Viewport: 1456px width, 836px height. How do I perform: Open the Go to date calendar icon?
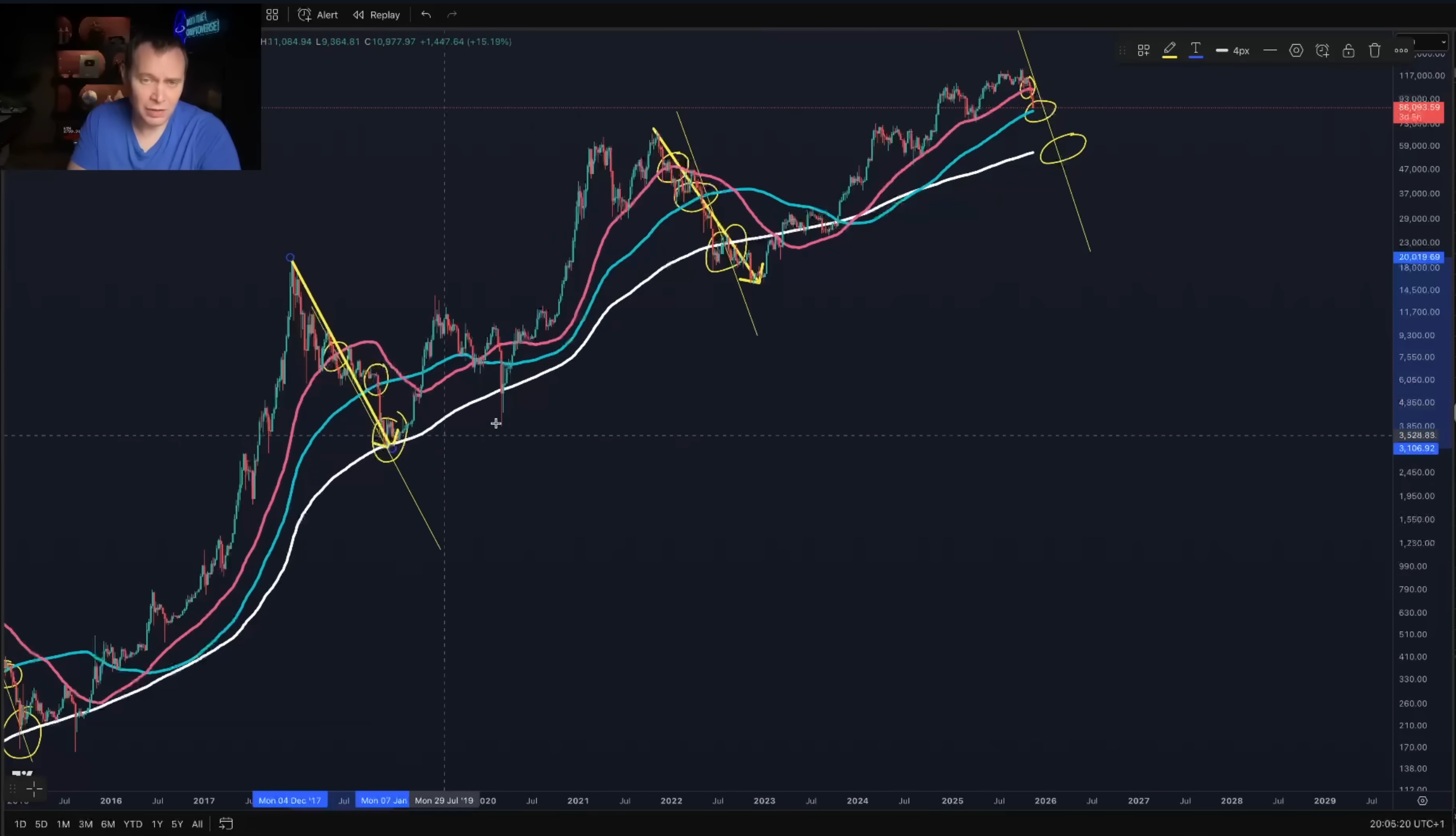tap(226, 824)
